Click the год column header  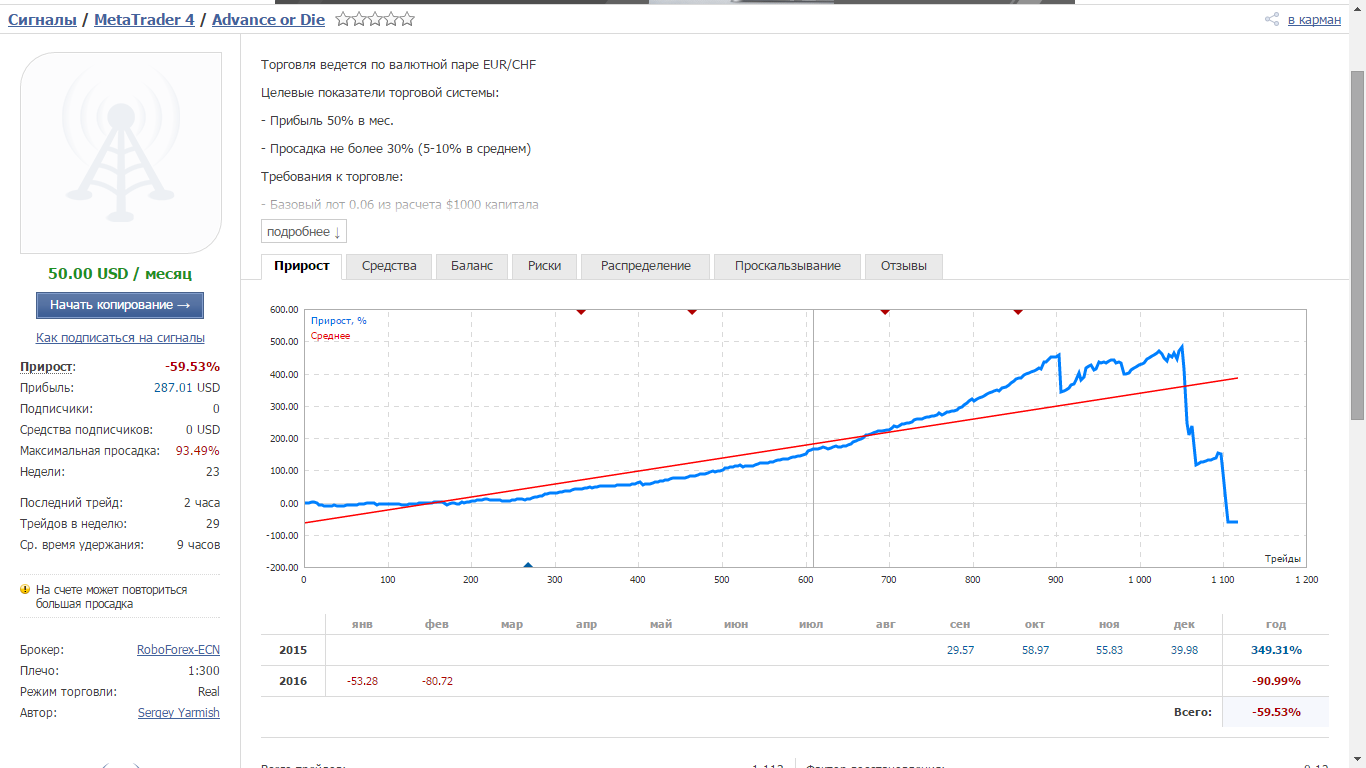click(1276, 624)
